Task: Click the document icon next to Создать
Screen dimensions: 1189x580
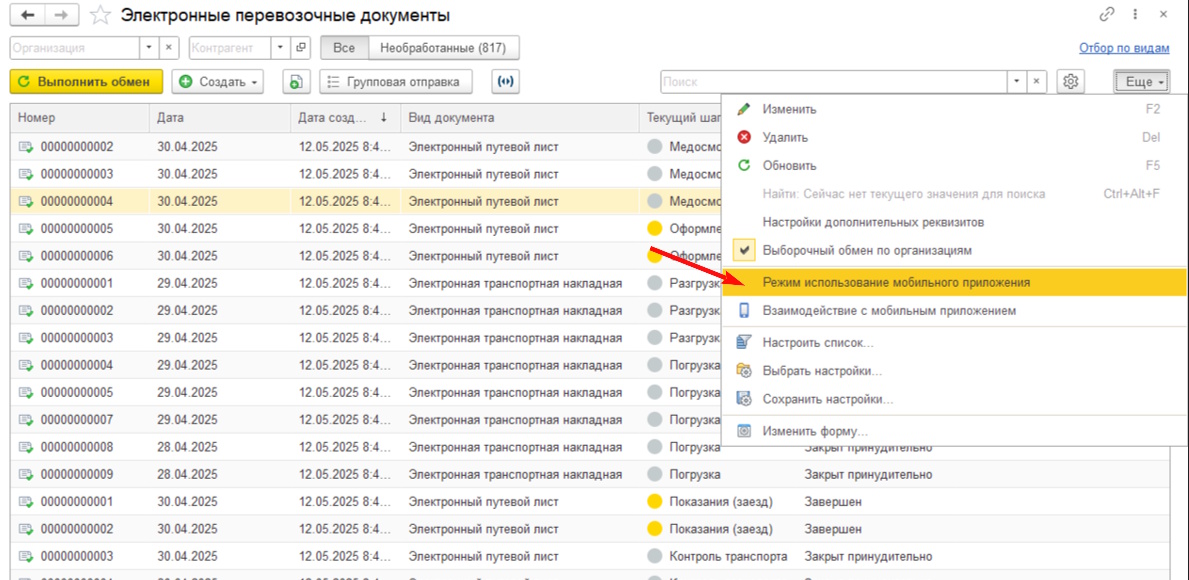Action: tap(296, 82)
